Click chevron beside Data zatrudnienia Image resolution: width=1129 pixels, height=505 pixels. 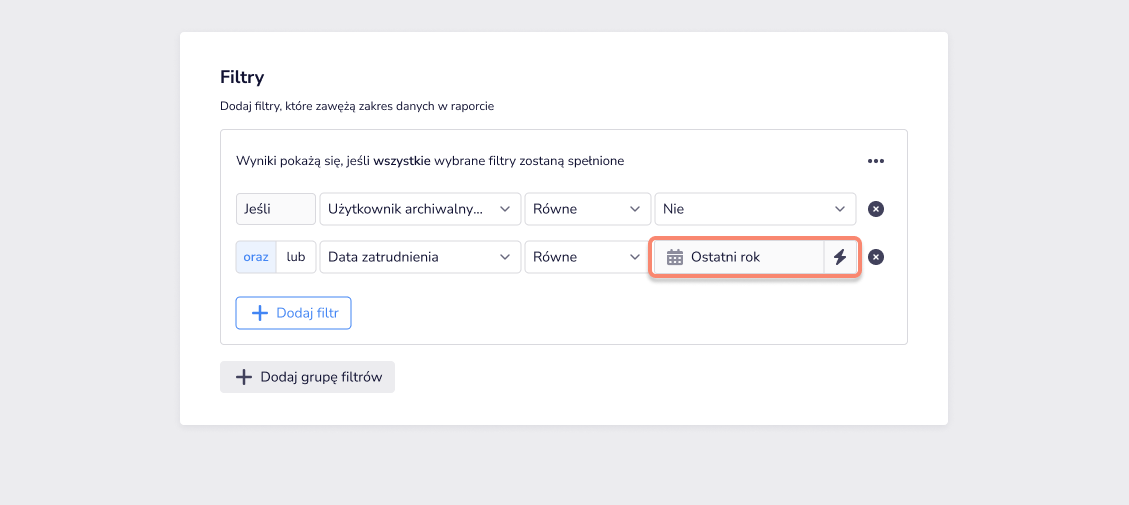(x=505, y=257)
